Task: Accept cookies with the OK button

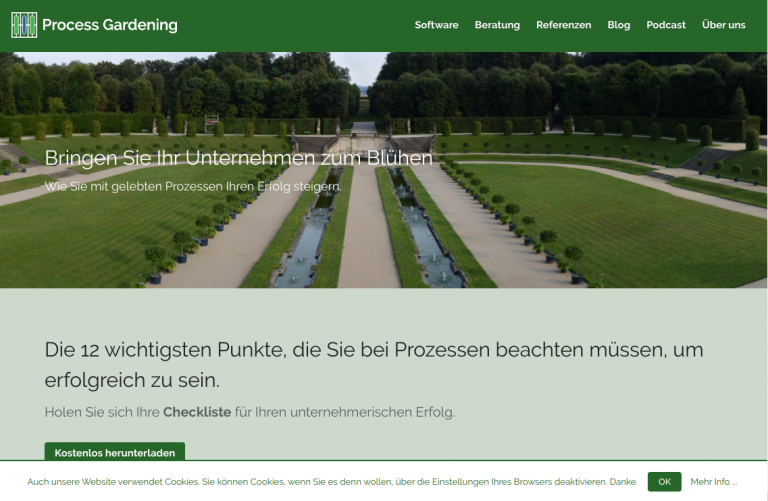Action: (x=664, y=482)
